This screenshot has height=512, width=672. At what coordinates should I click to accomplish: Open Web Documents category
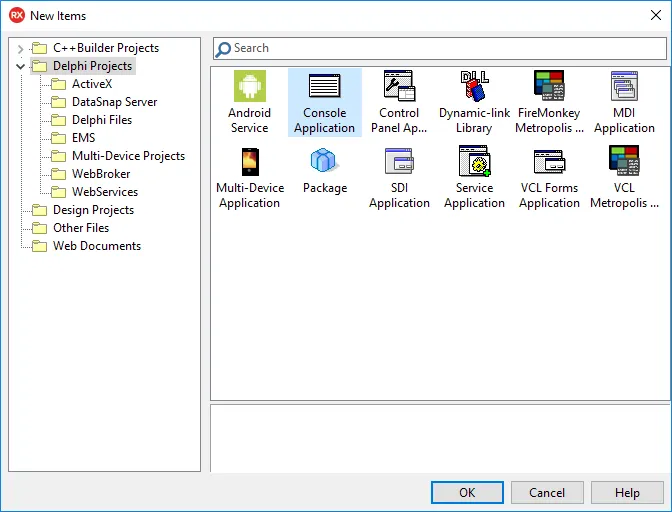(x=97, y=246)
